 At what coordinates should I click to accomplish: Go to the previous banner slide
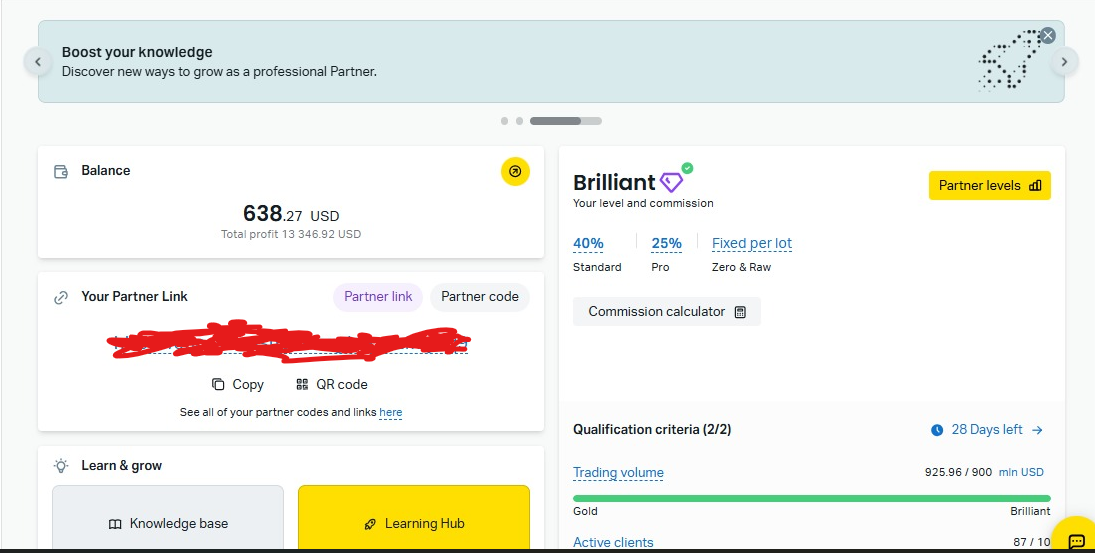[38, 62]
